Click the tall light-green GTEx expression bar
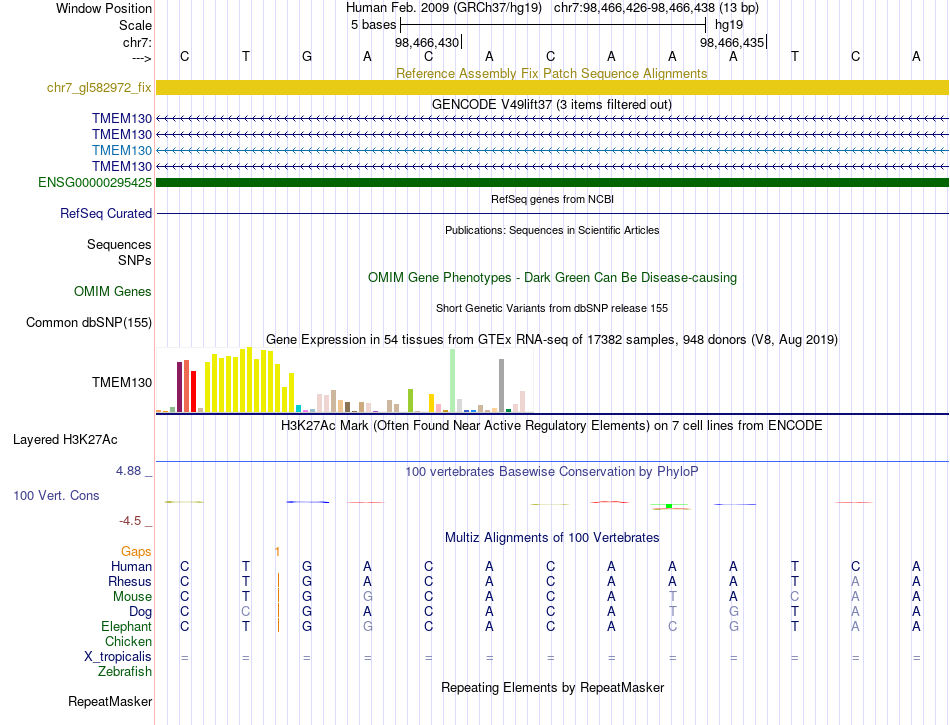 453,380
